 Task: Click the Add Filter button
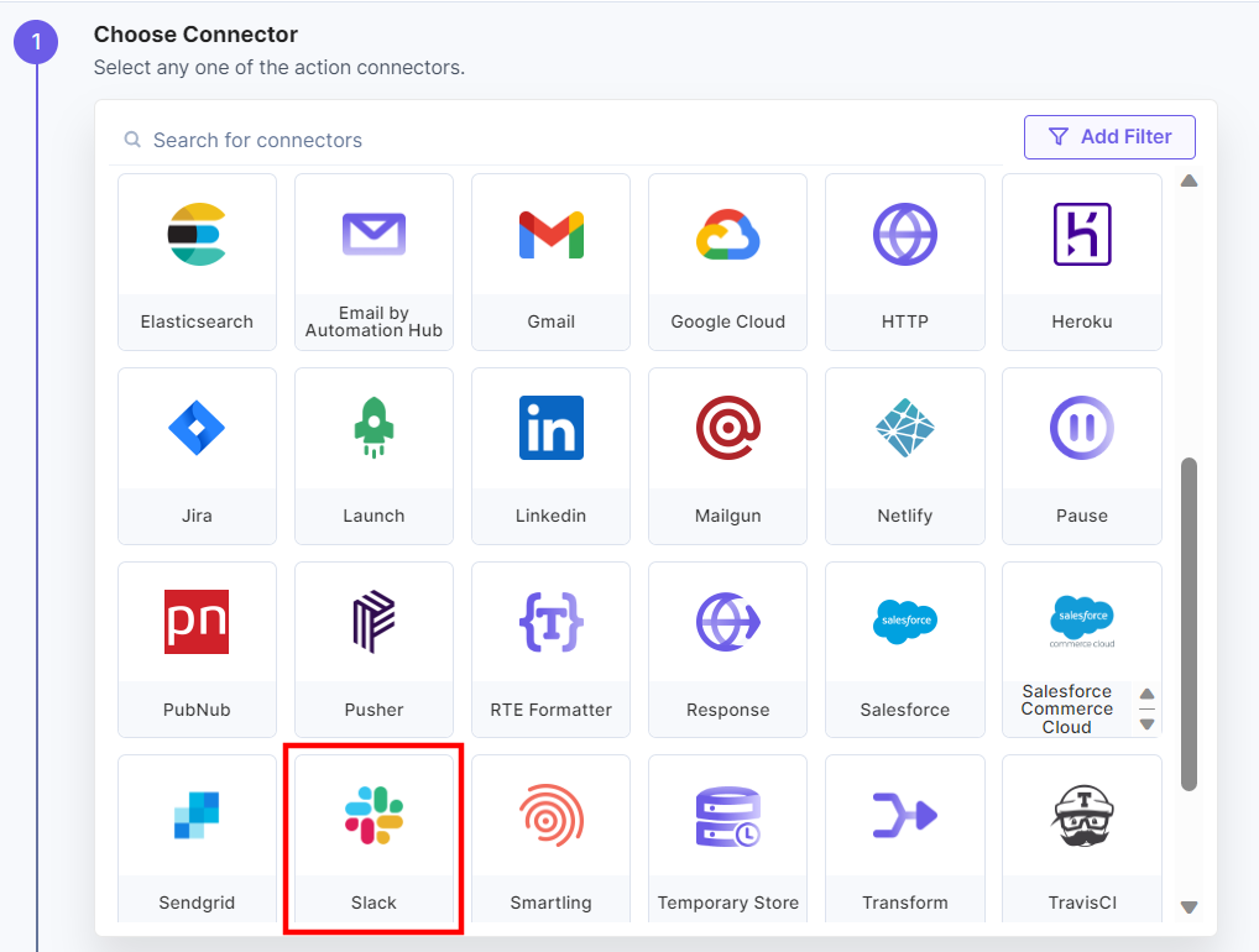pos(1109,137)
